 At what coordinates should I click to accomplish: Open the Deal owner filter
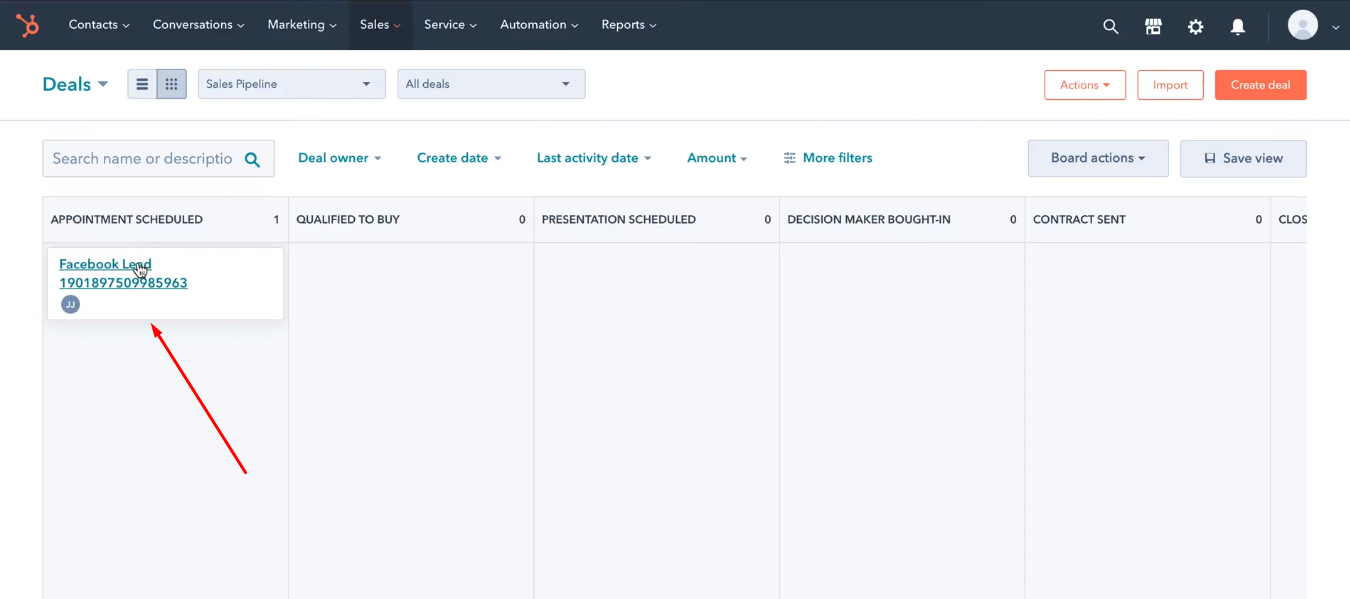(x=340, y=158)
